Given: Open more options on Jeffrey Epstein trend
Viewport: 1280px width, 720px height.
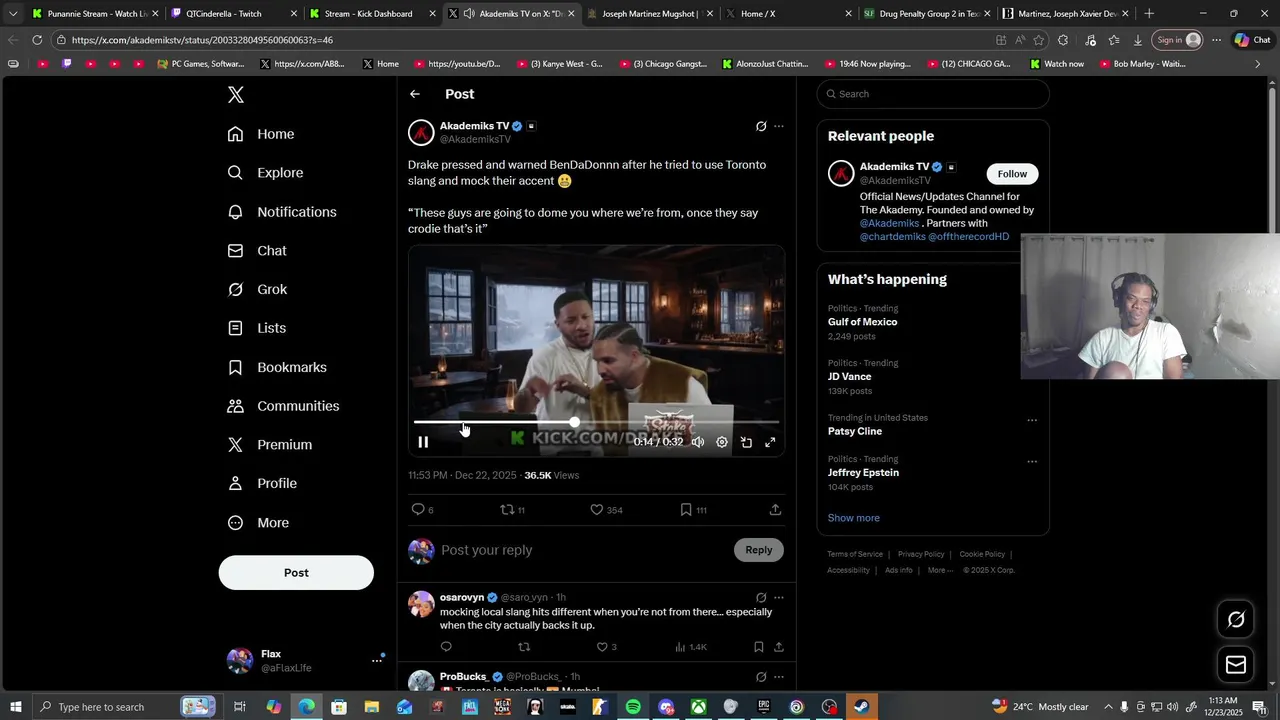Looking at the screenshot, I should tap(1032, 462).
